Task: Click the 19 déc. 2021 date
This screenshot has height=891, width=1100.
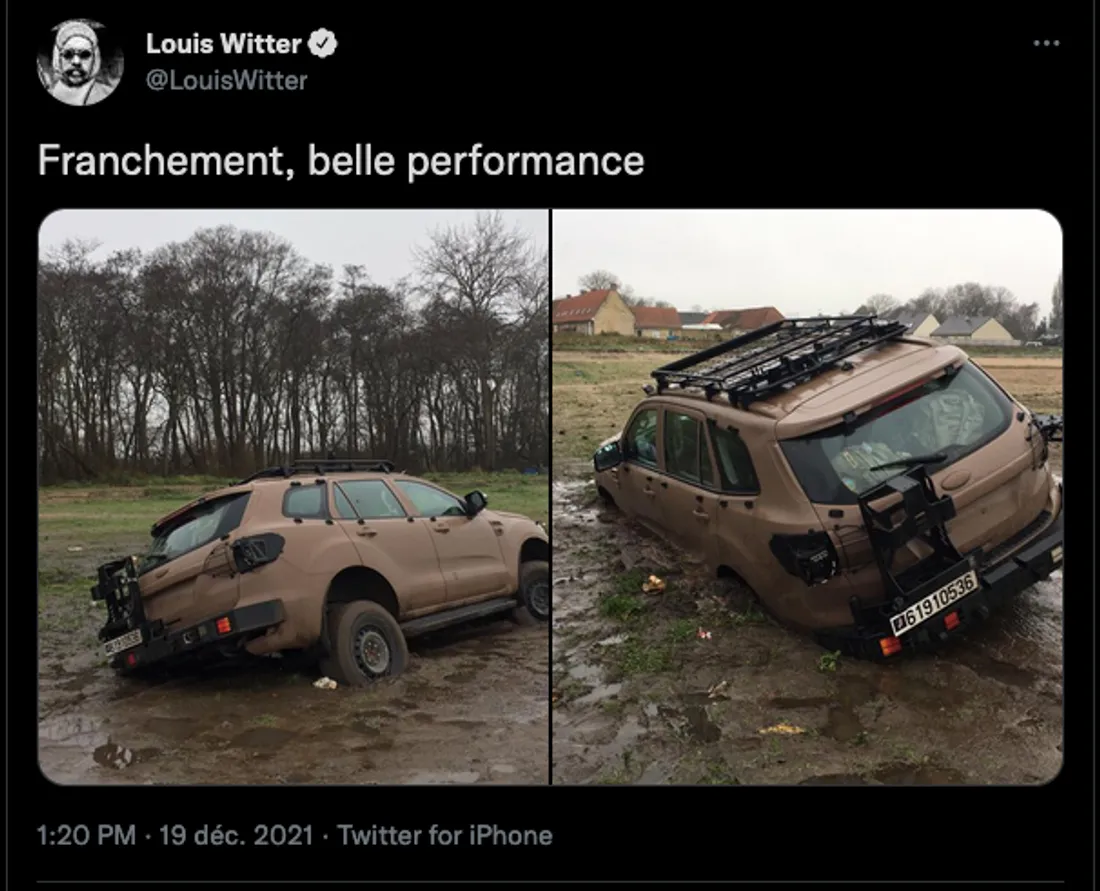Action: (236, 835)
